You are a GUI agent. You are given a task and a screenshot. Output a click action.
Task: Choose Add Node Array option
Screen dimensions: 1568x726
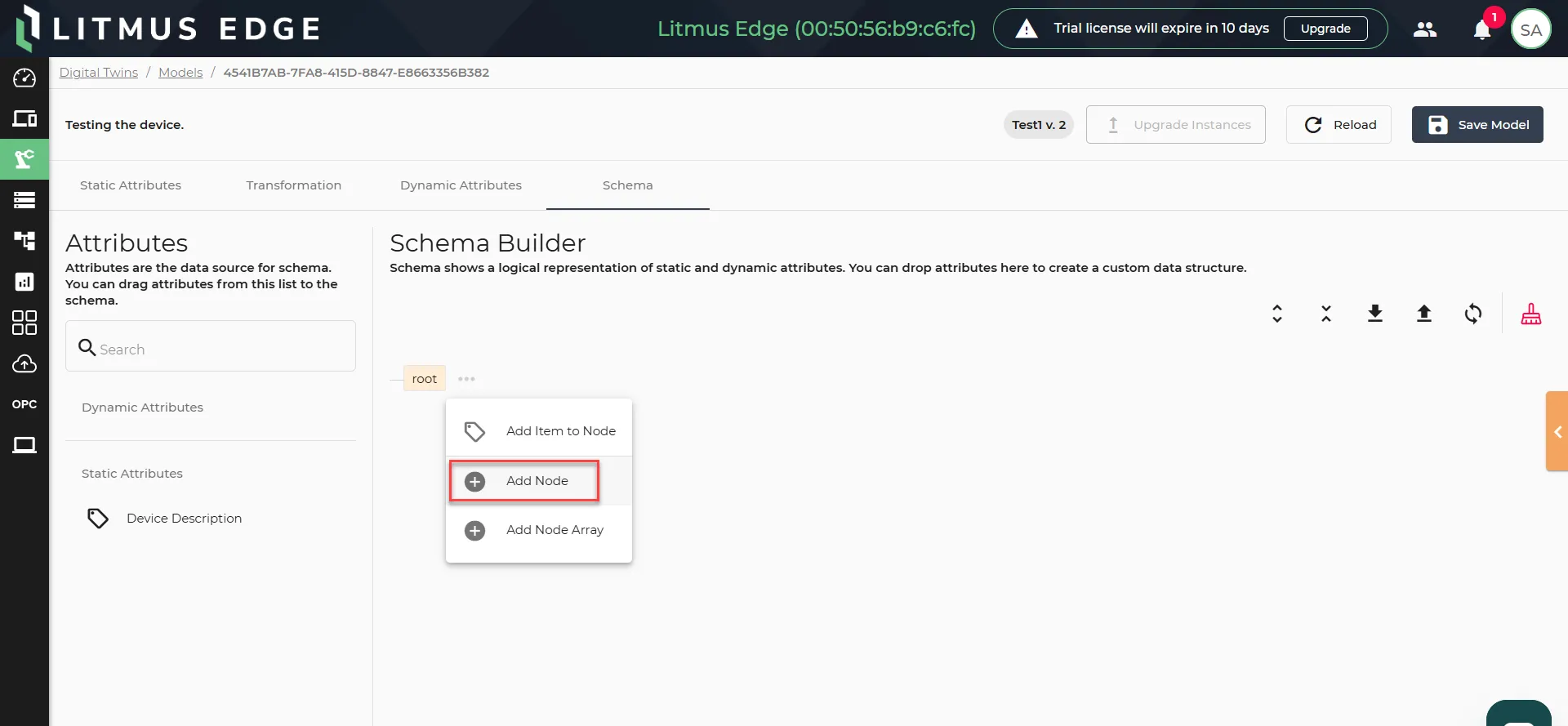click(x=539, y=530)
